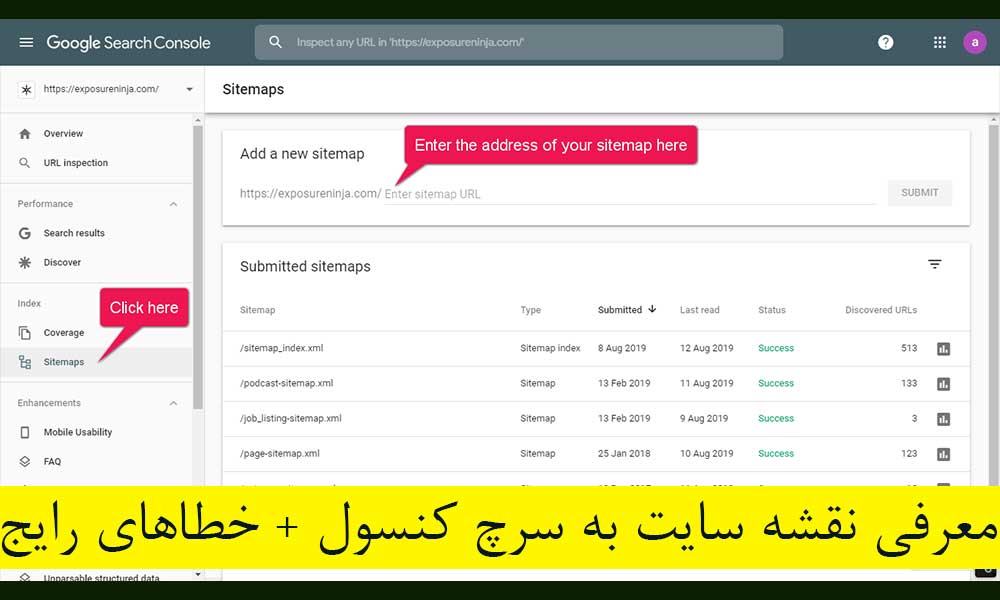Click the property asterisk icon
Viewport: 1000px width, 600px height.
(x=26, y=89)
